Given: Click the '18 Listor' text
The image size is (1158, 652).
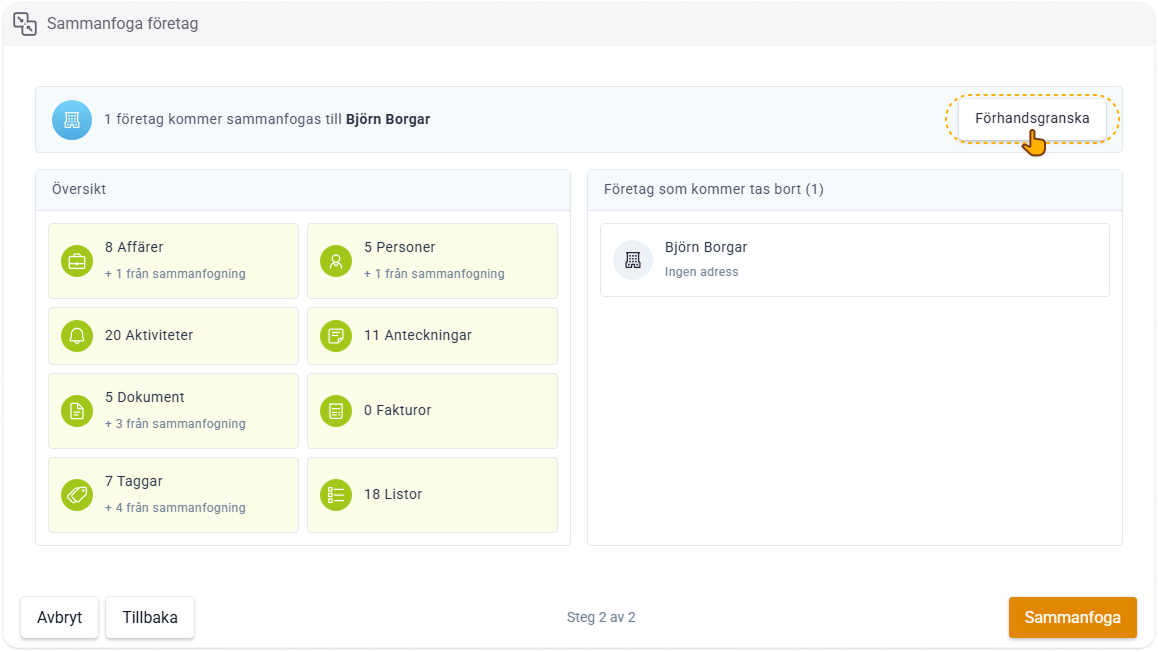Looking at the screenshot, I should tap(393, 495).
